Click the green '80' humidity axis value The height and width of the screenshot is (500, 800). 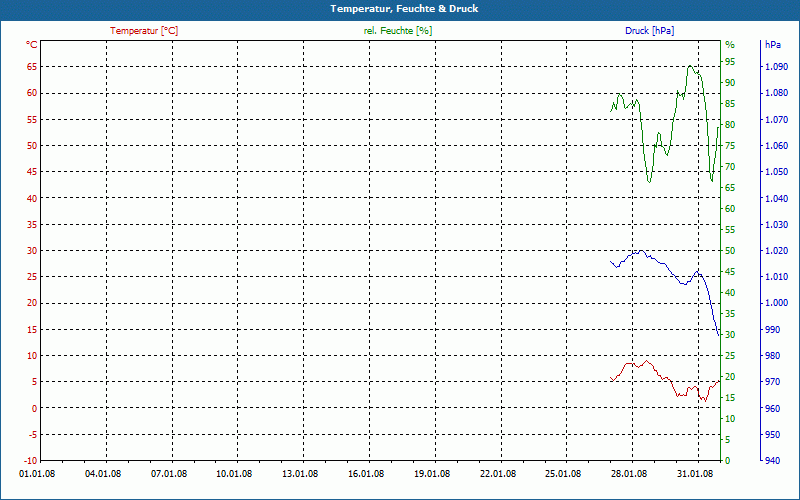click(730, 124)
